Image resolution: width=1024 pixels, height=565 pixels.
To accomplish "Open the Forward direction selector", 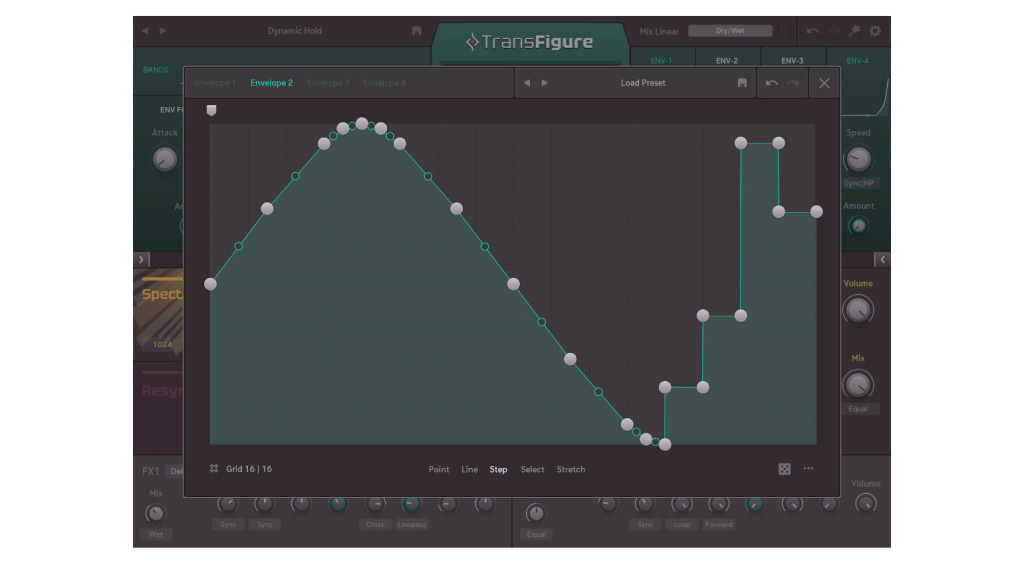I will pos(718,525).
